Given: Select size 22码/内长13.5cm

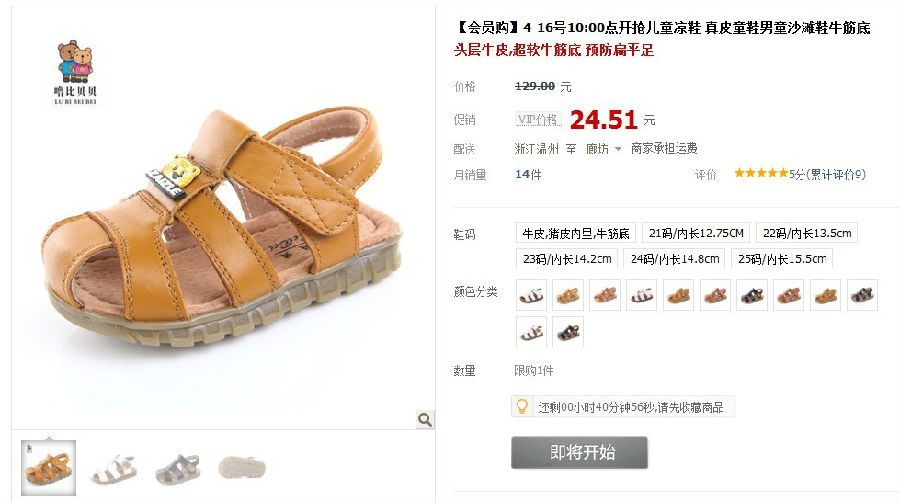Looking at the screenshot, I should click(x=806, y=233).
